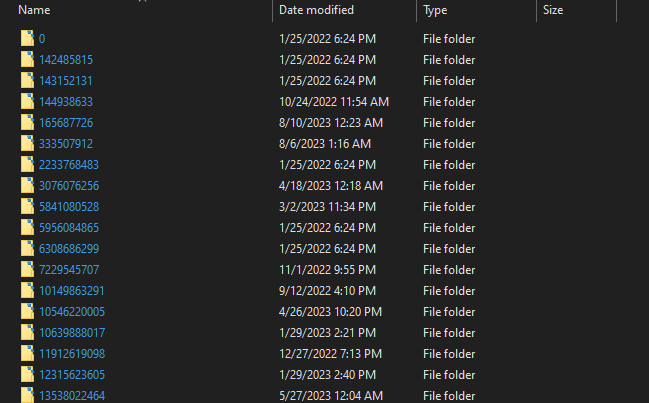649x403 pixels.
Task: Click the 7229545707 folder name
Action: pyautogui.click(x=69, y=270)
